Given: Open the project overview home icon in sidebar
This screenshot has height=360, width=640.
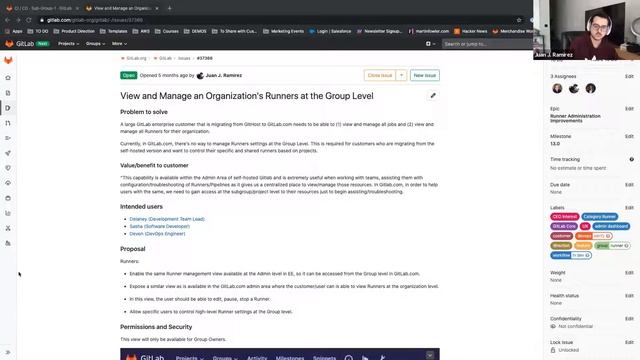Looking at the screenshot, I should coord(8,78).
